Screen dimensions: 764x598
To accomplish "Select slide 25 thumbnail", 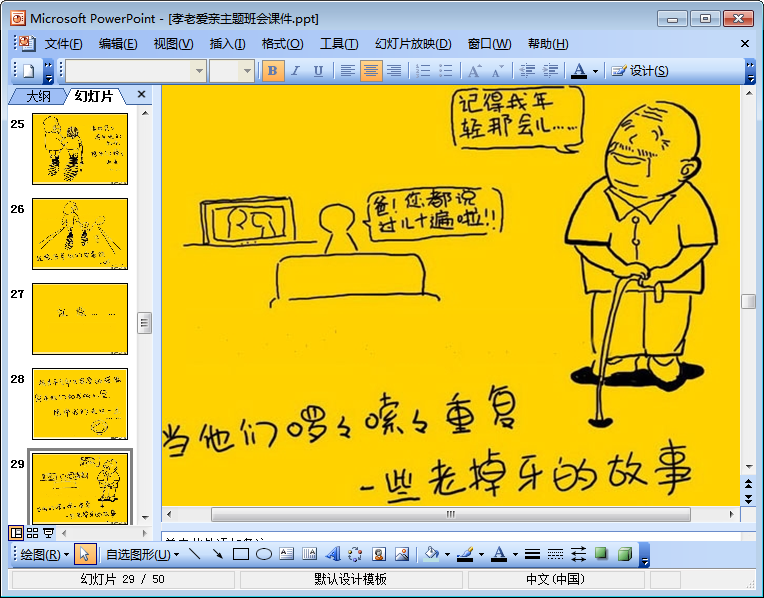I will 80,149.
